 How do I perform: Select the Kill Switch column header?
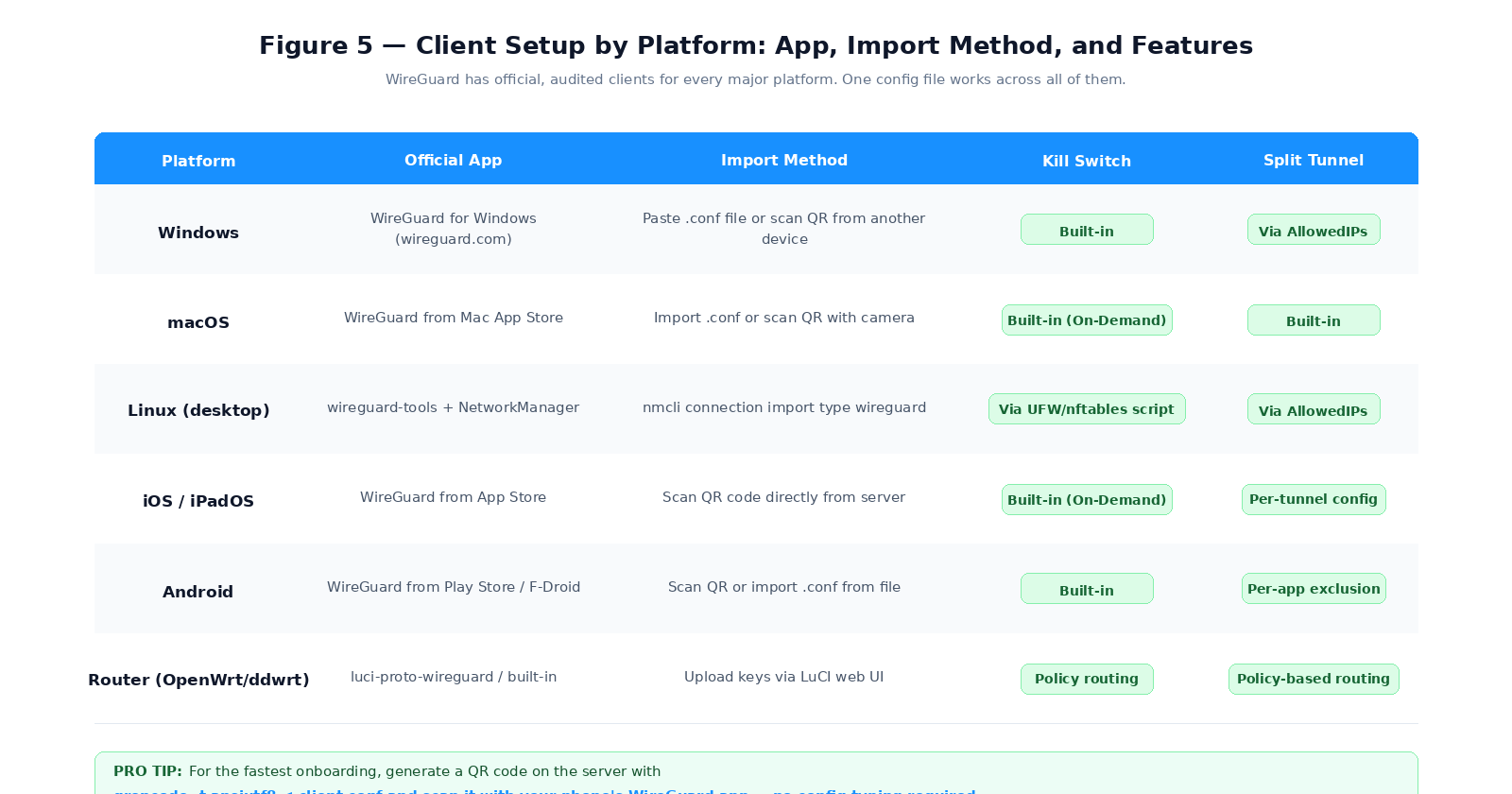pos(1087,161)
